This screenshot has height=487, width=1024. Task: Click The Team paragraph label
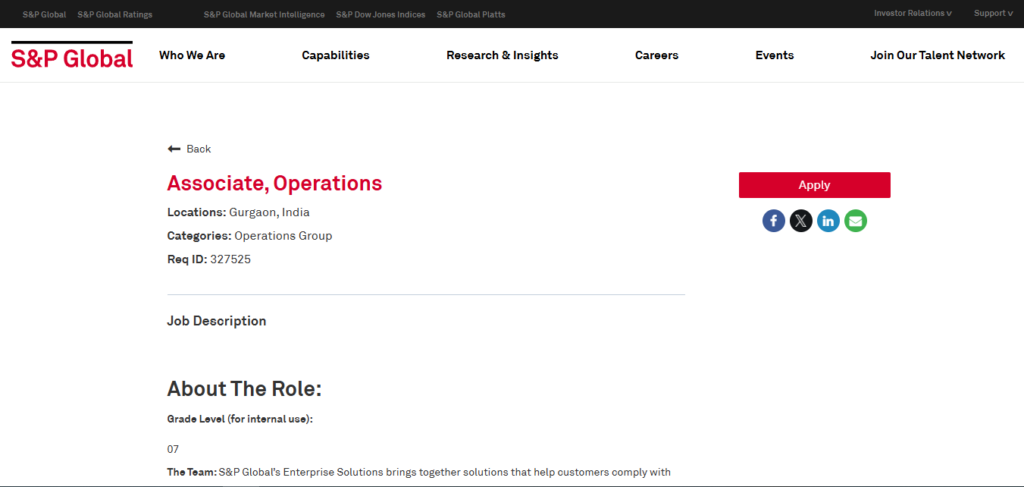click(191, 472)
